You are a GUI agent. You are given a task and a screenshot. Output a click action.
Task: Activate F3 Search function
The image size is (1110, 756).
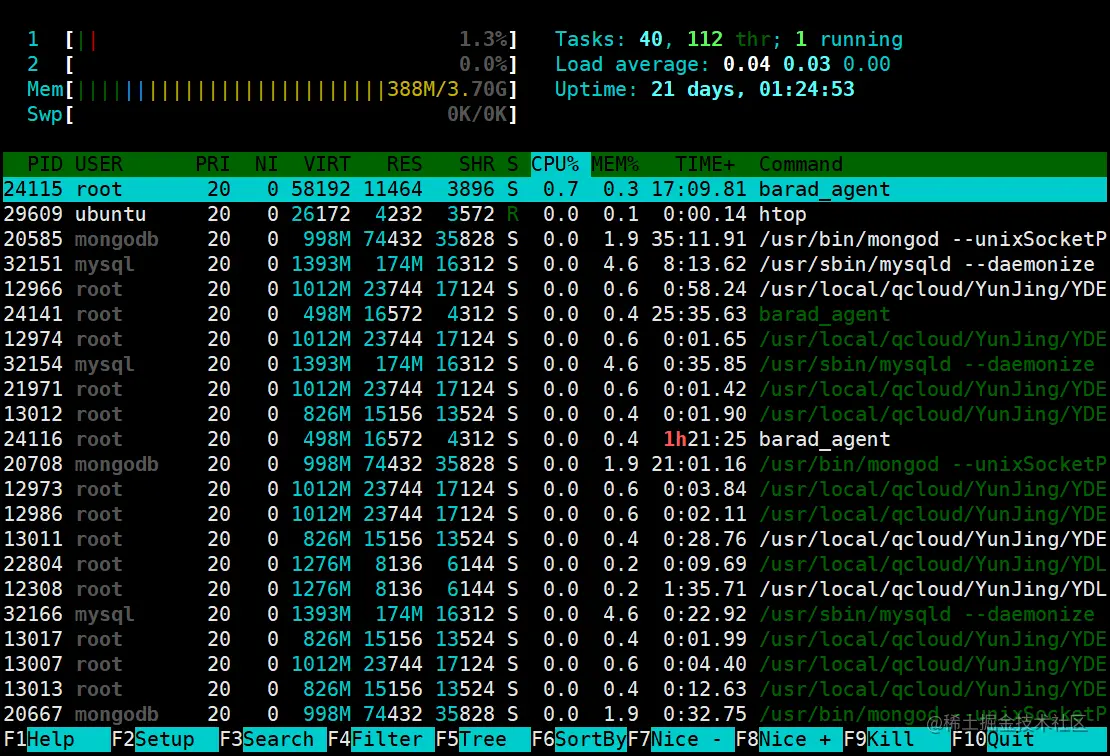tap(273, 739)
